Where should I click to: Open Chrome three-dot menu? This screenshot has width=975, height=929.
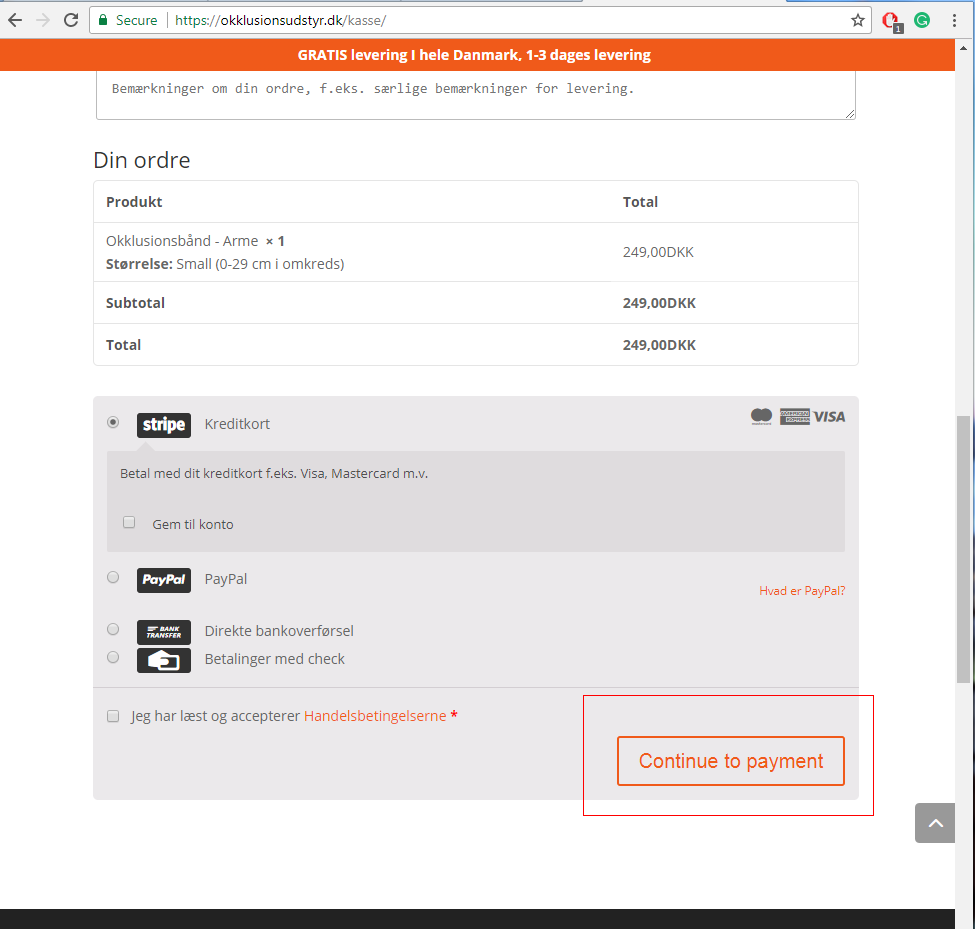click(955, 20)
